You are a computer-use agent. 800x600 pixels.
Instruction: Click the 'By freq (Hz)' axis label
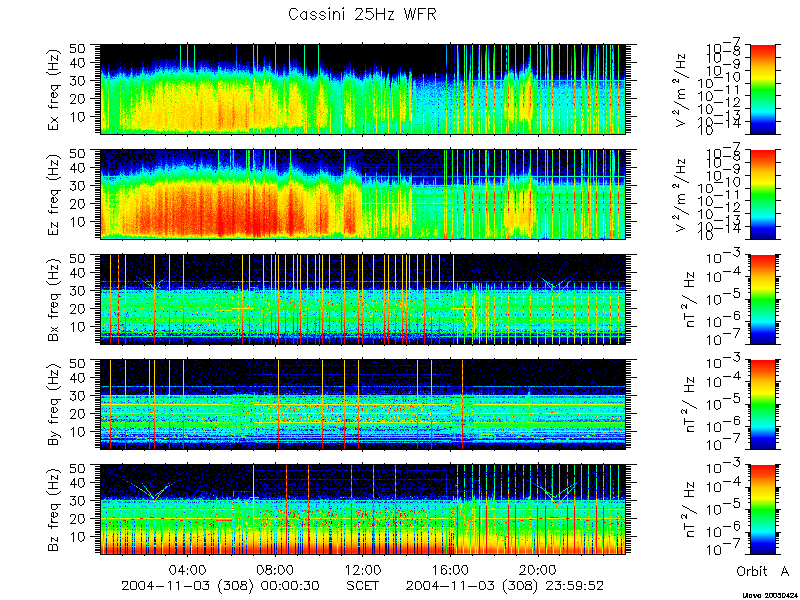tap(55, 405)
